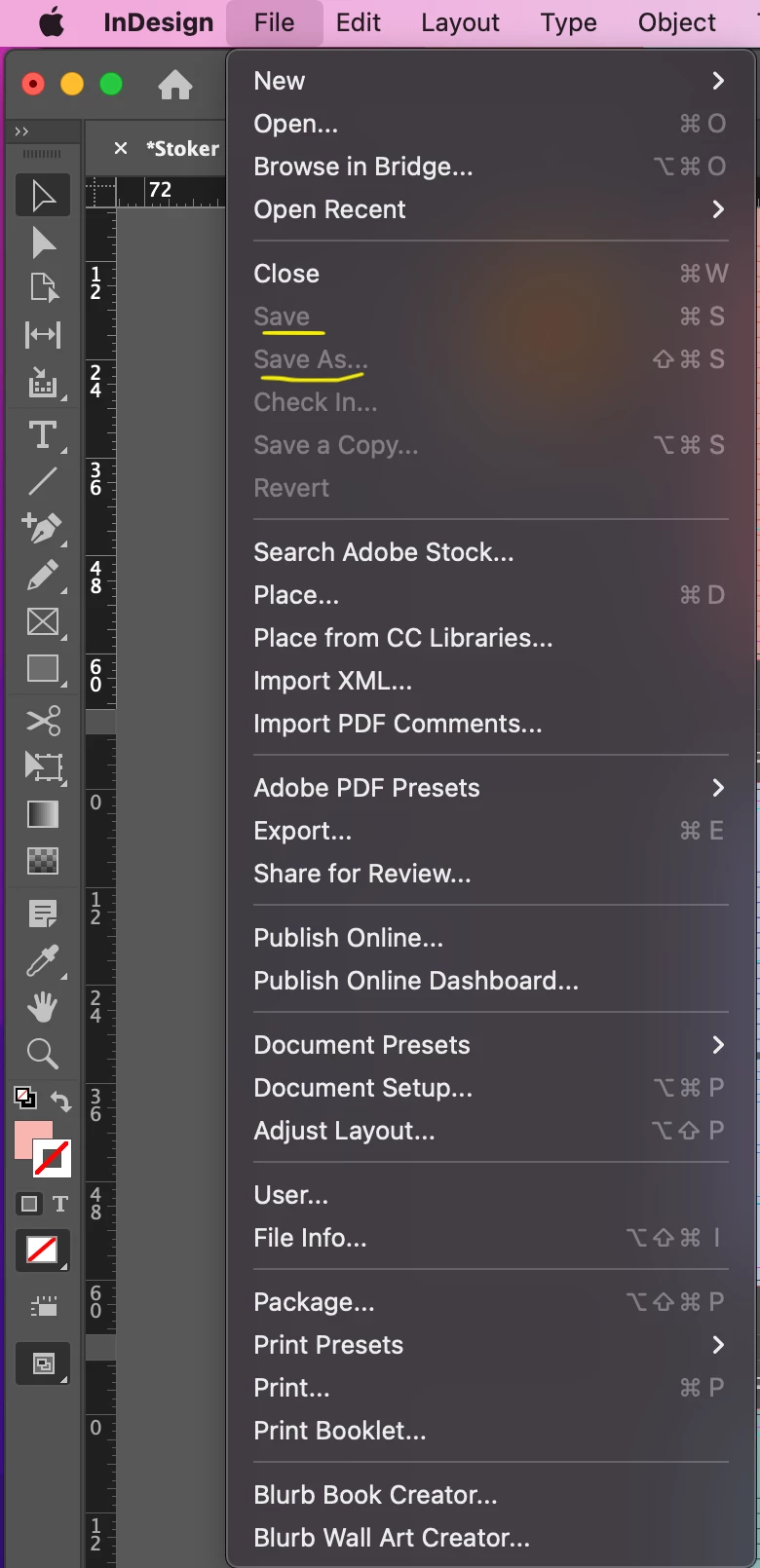
Task: Select the Hand tool
Action: pyautogui.click(x=43, y=1007)
